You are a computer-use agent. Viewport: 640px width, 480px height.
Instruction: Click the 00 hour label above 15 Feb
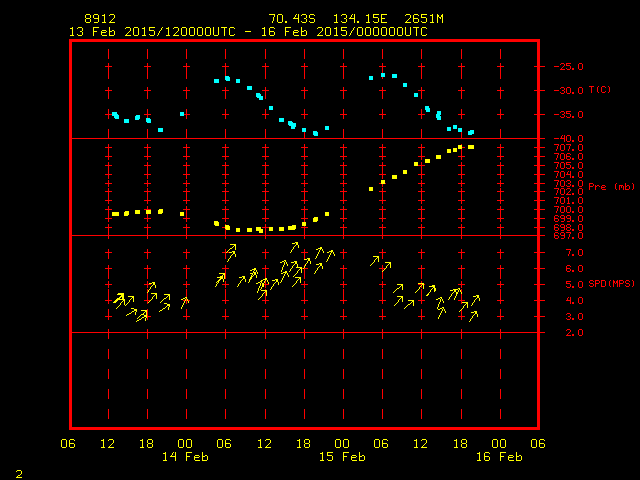point(342,444)
